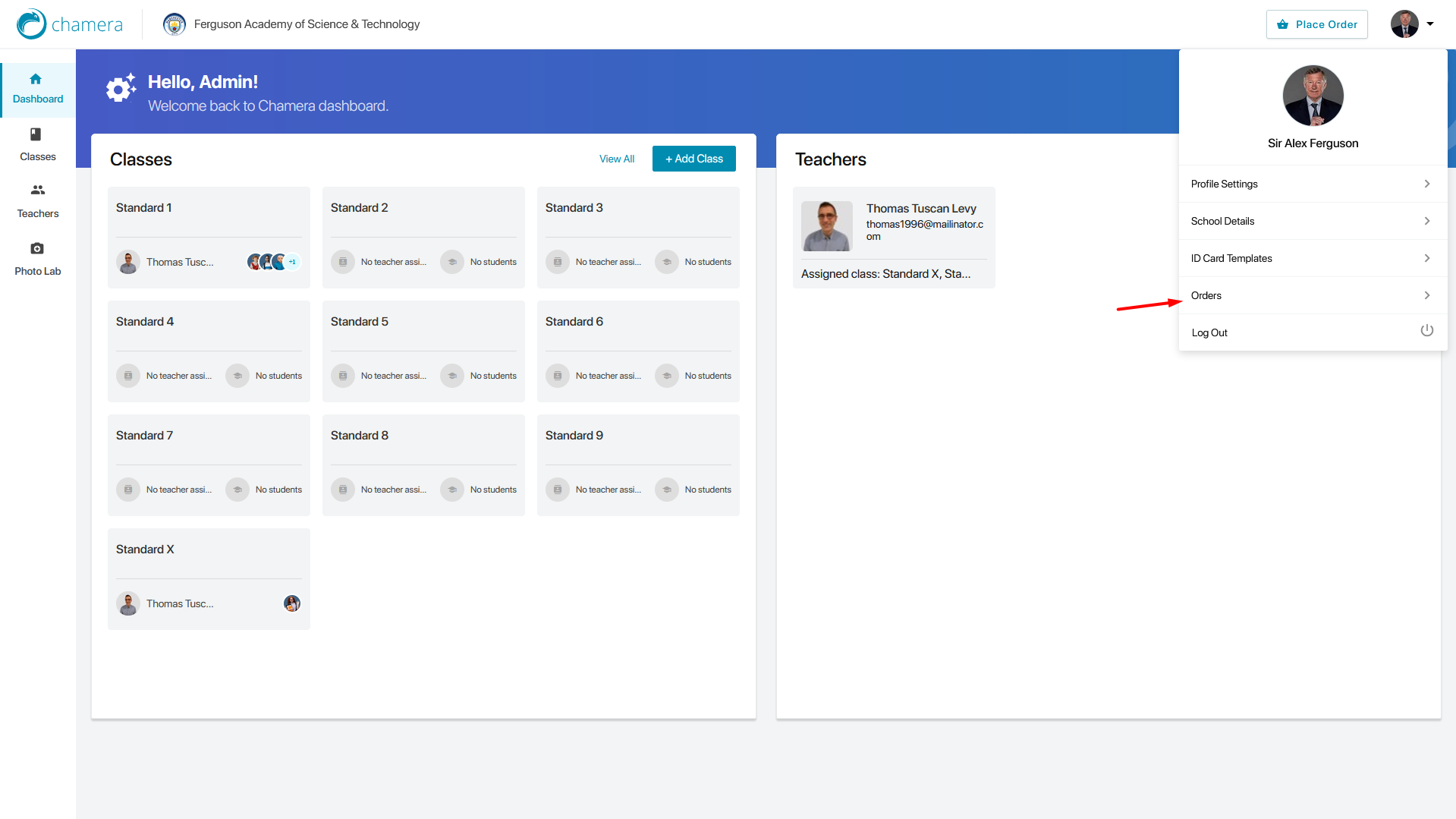Screen dimensions: 1456x819
Task: Click teacher placeholder icon in Standard 5
Action: [x=343, y=376]
